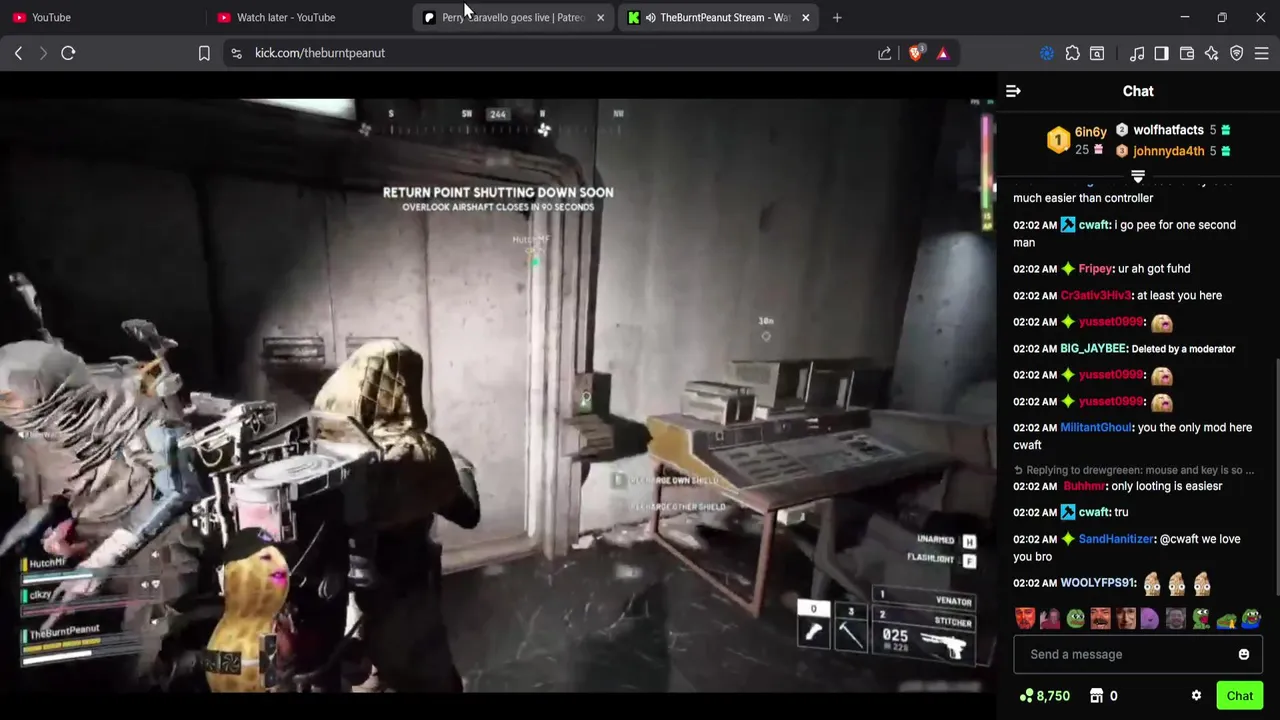Open Buhhmr username in chat
Screen dimensions: 1280x720
click(1084, 486)
